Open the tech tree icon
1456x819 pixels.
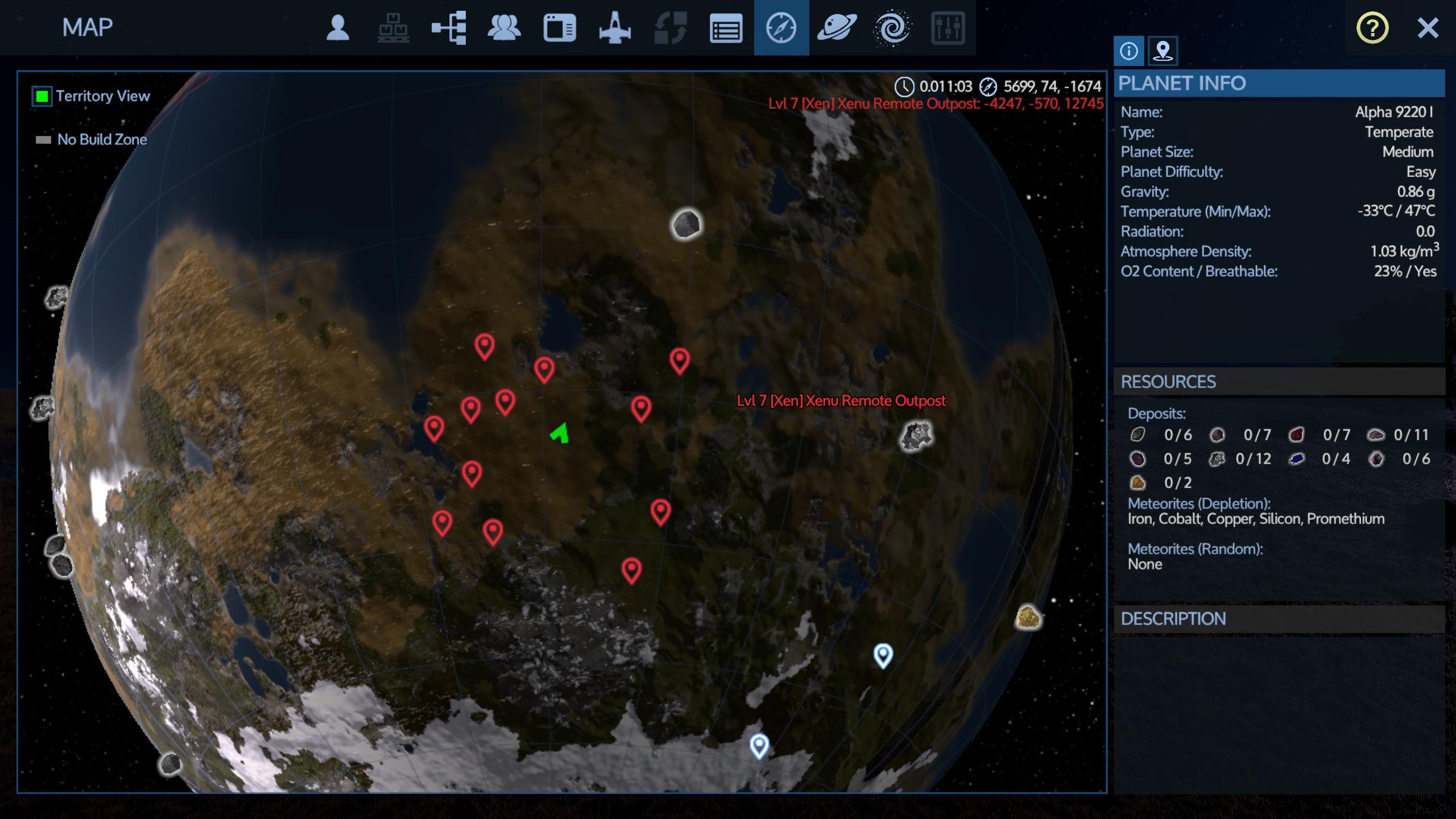(449, 28)
